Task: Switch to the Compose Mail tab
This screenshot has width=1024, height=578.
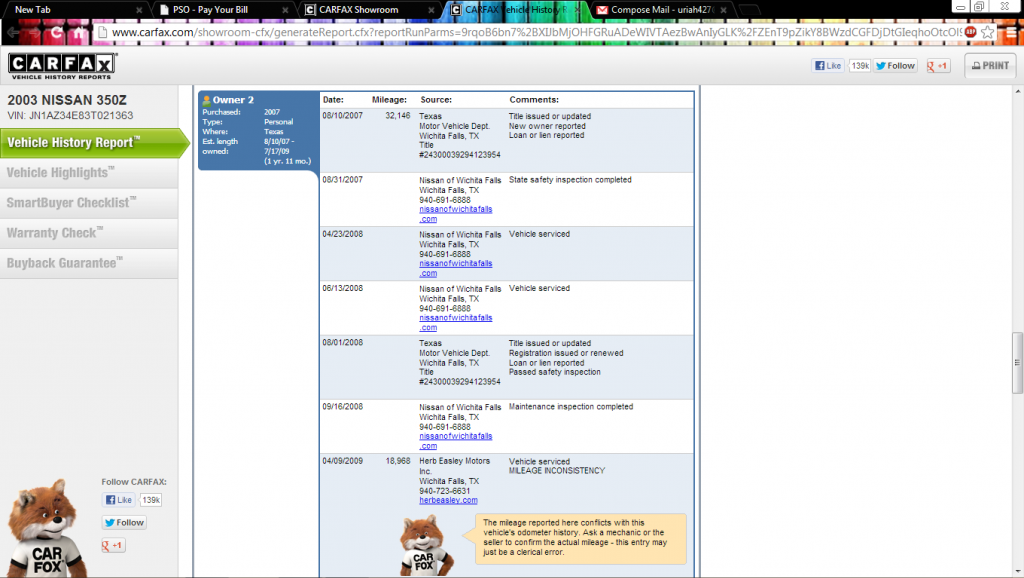Action: coord(661,10)
